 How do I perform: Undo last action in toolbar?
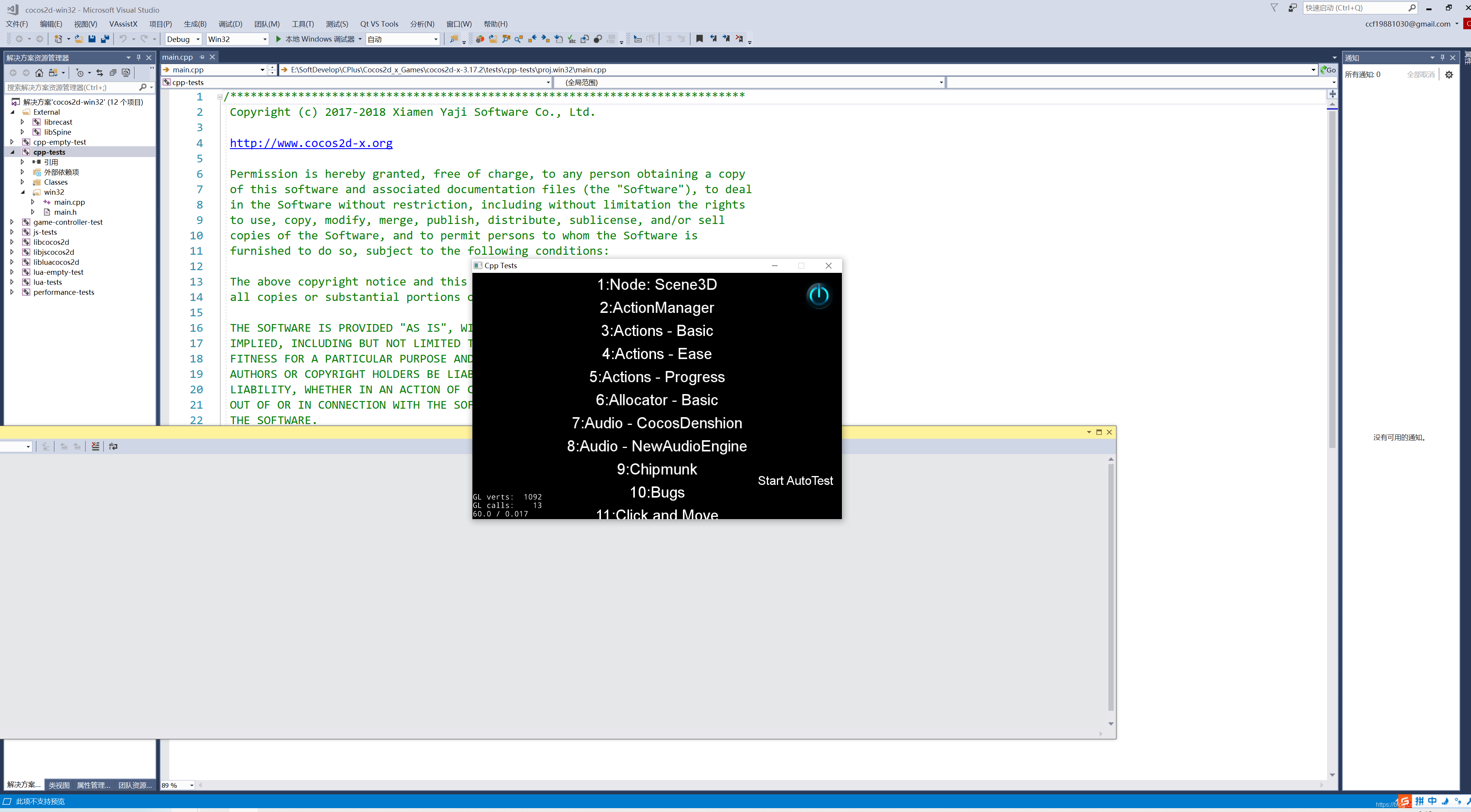(123, 39)
